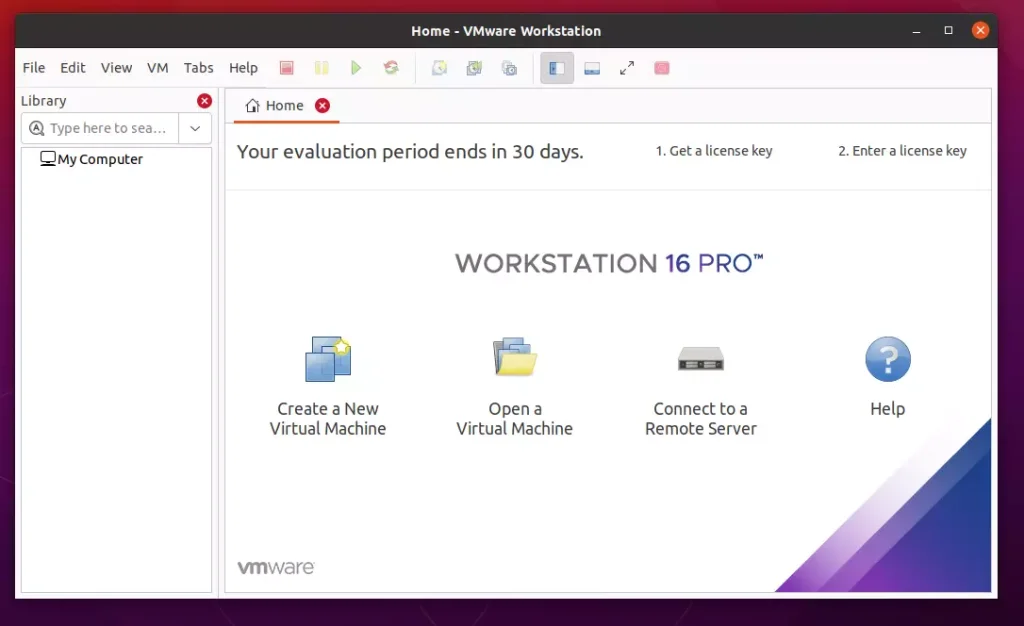This screenshot has width=1024, height=626.
Task: Open the Help menu
Action: pos(243,68)
